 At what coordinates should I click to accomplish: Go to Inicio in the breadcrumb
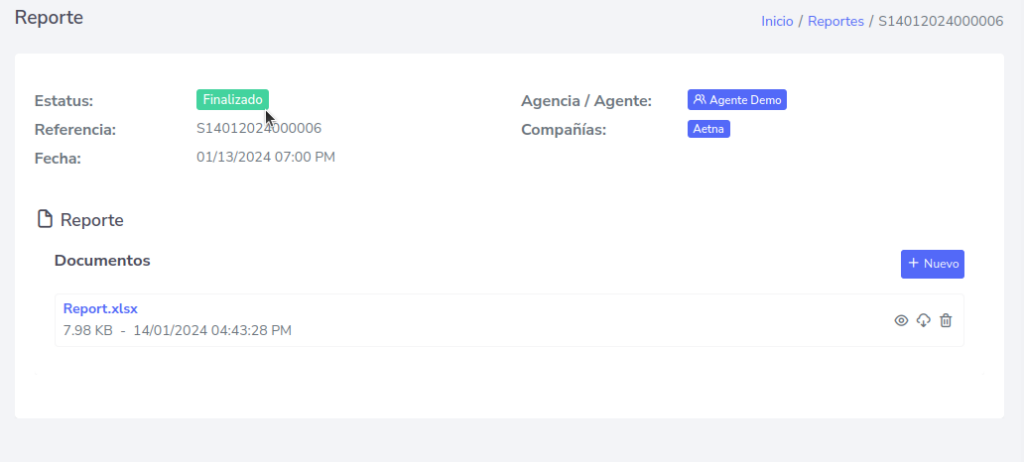coord(777,21)
